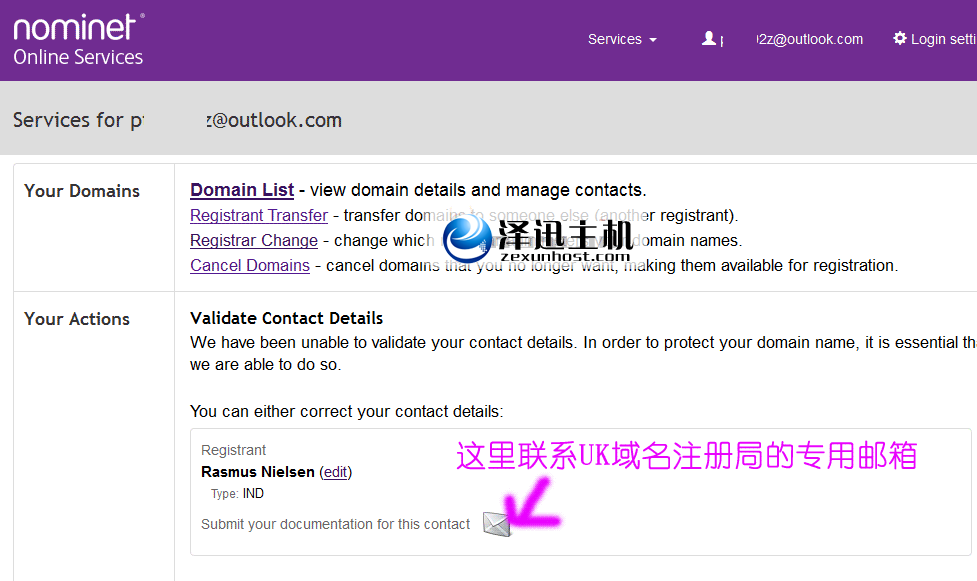Screen dimensions: 977x581
Task: Open the Domain List link
Action: click(x=242, y=189)
